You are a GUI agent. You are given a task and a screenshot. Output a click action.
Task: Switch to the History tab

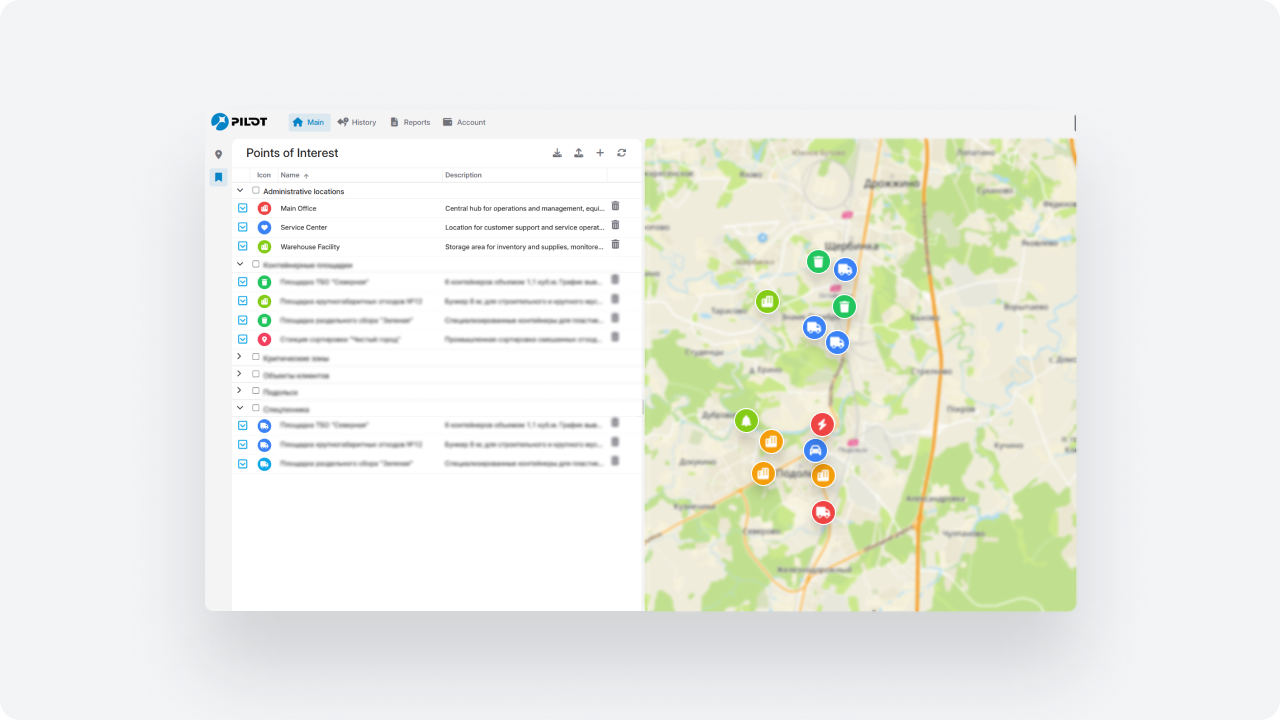357,122
